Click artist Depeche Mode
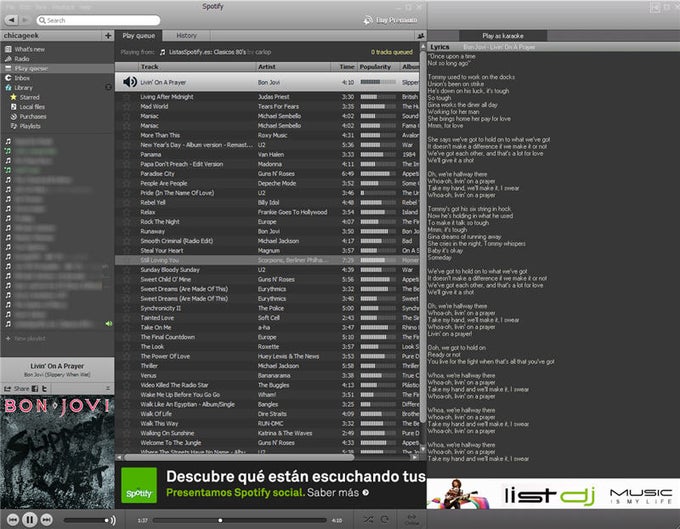680x529 pixels. pyautogui.click(x=277, y=183)
